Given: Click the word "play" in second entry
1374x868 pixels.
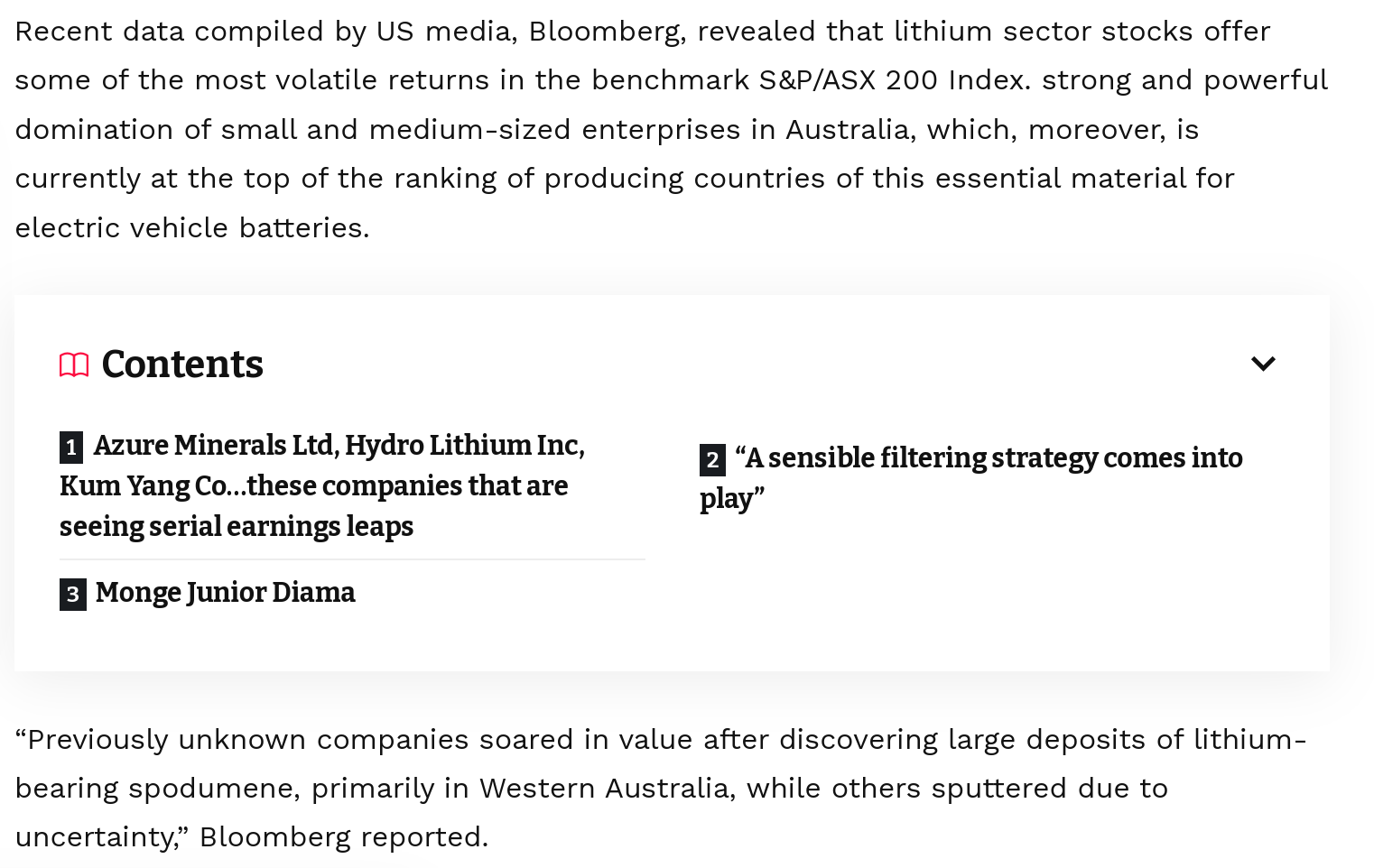Looking at the screenshot, I should click(727, 498).
